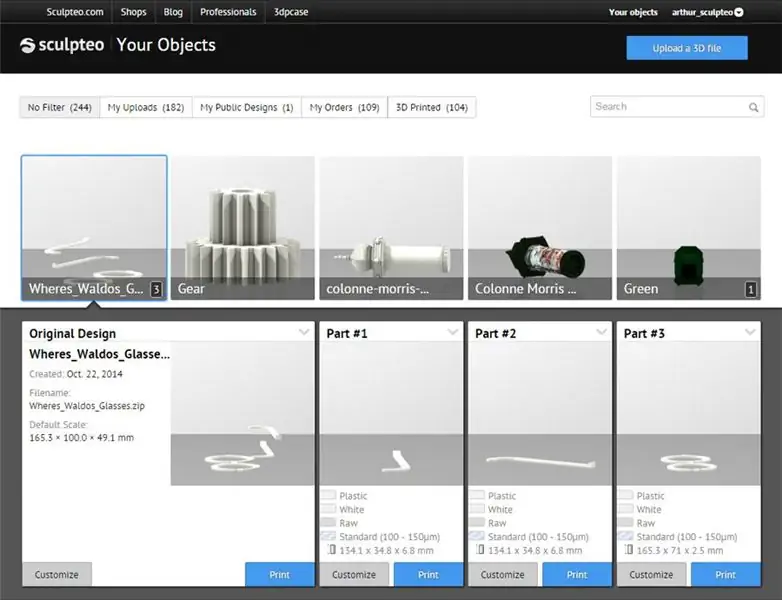Open Shops in the top navigation
The image size is (782, 600).
[133, 12]
